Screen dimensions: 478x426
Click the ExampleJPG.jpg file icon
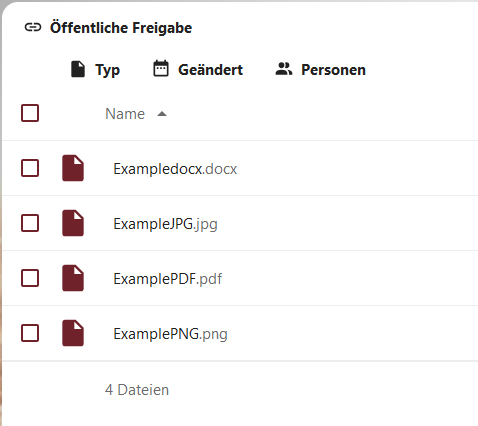pos(73,223)
